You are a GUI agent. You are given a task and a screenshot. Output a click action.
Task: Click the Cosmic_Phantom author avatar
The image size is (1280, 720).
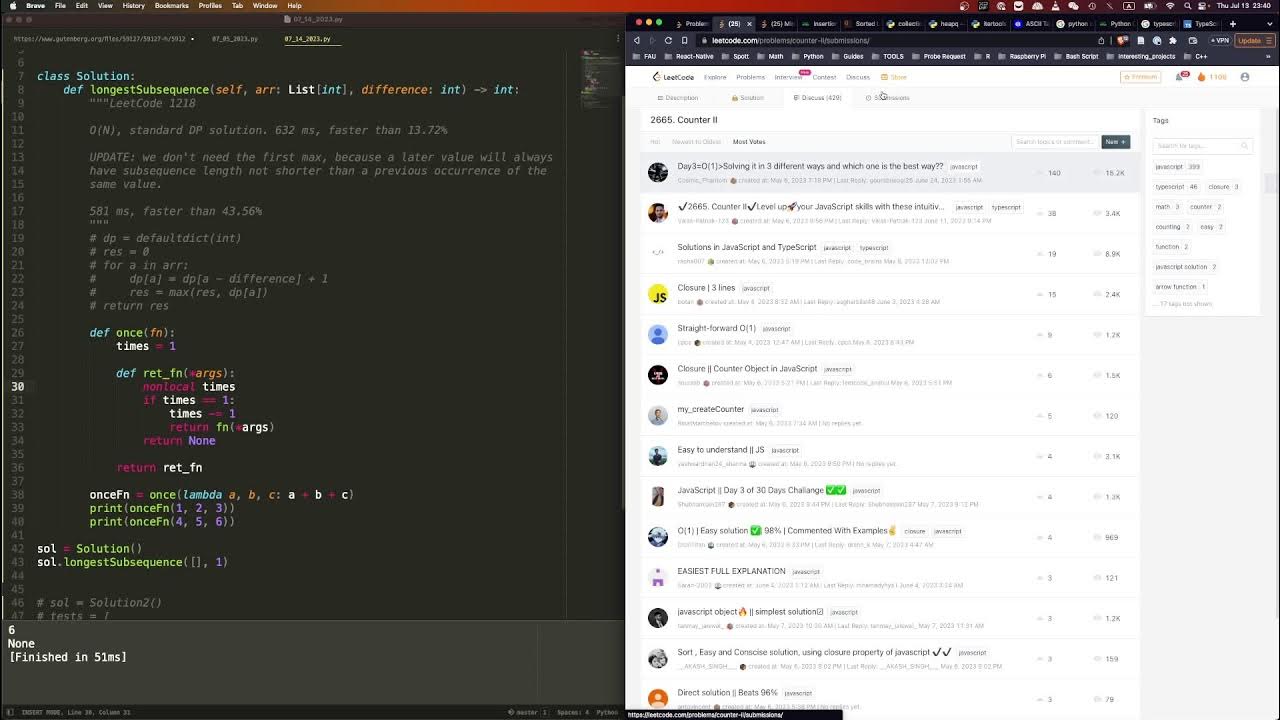[x=658, y=172]
